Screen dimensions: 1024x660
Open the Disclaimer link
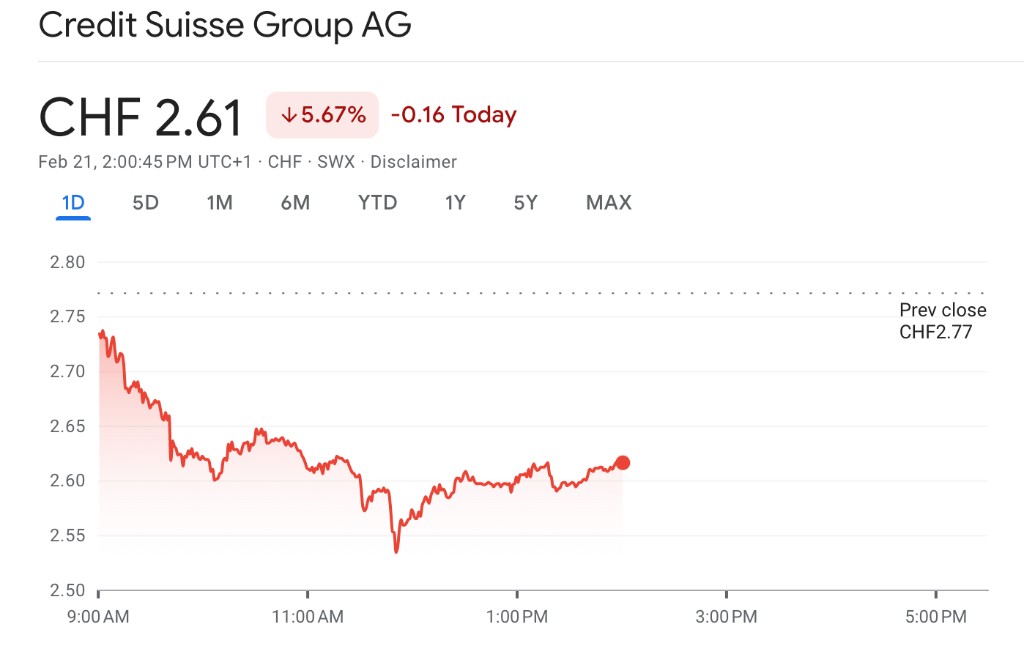pyautogui.click(x=416, y=162)
